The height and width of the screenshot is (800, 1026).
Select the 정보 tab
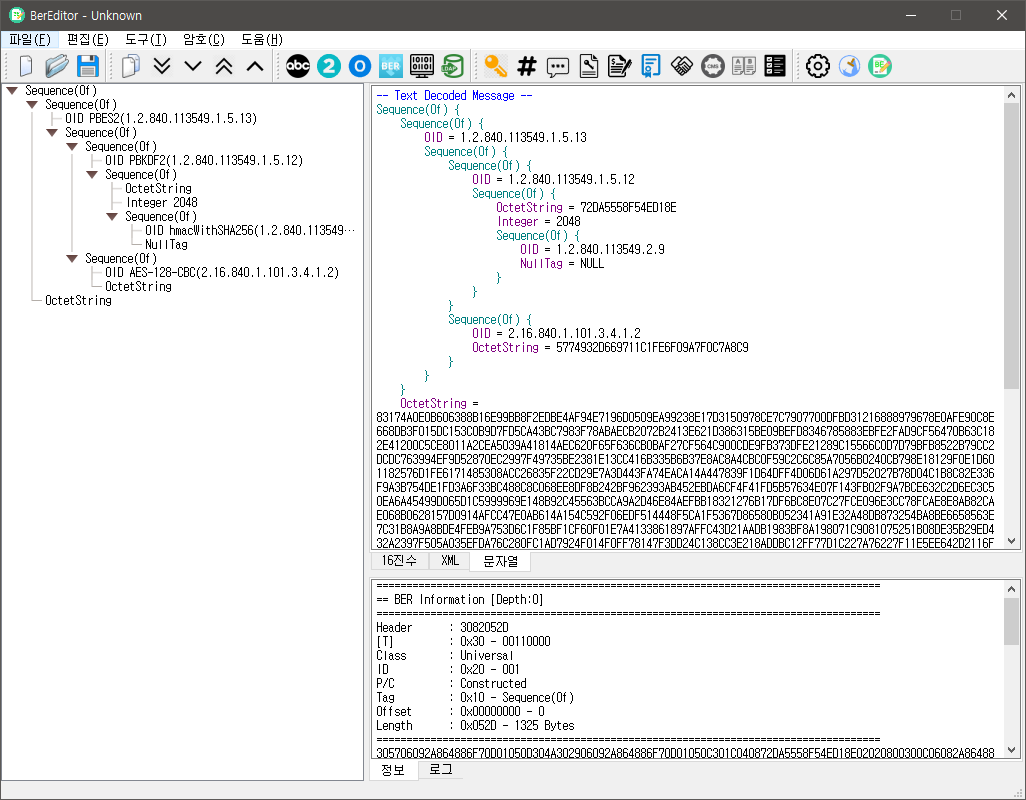pos(393,770)
